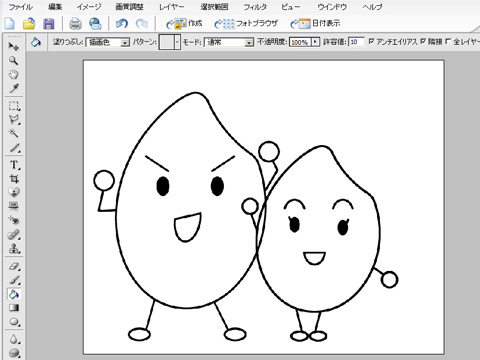Select the bandage Healing Brush tool
480x360 pixels.
(x=13, y=235)
